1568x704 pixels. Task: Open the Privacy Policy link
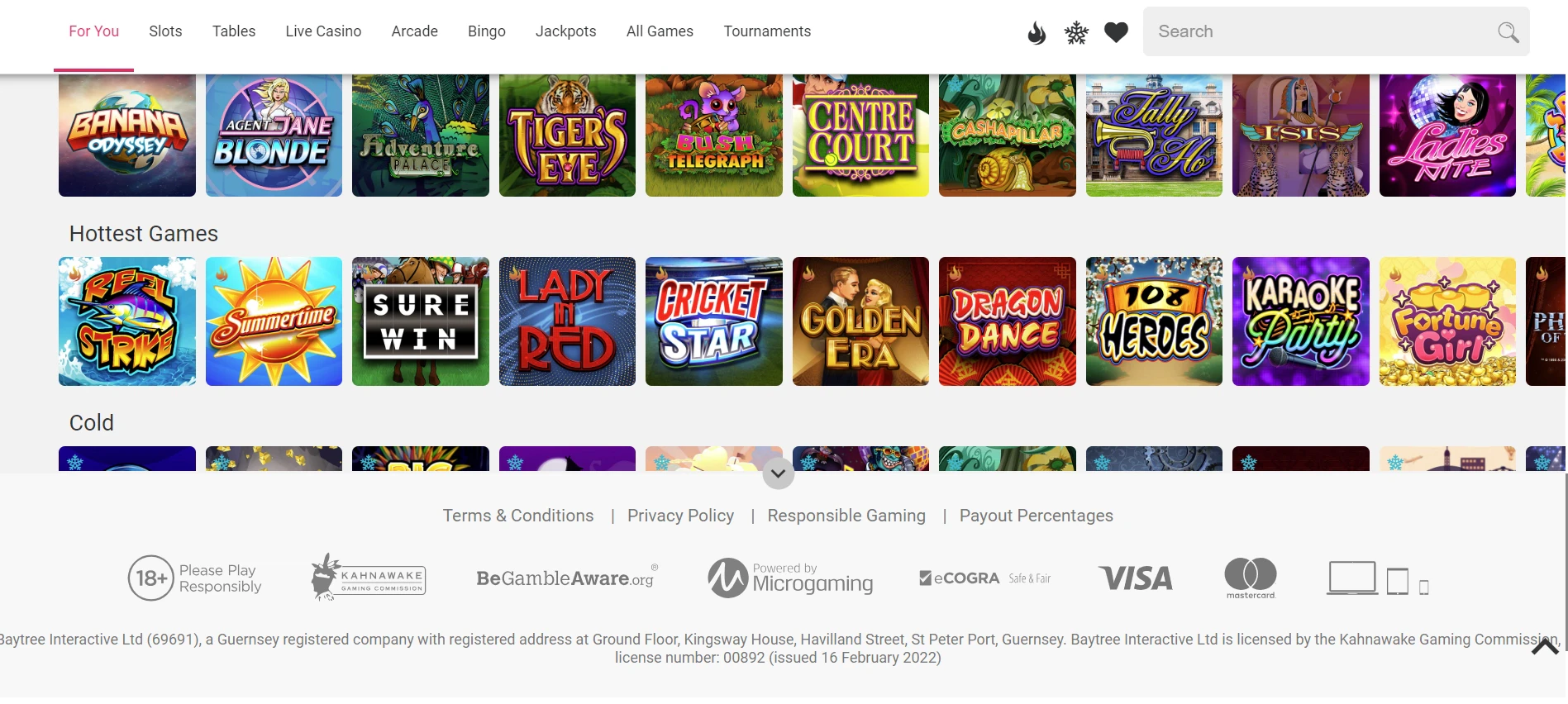click(x=680, y=516)
